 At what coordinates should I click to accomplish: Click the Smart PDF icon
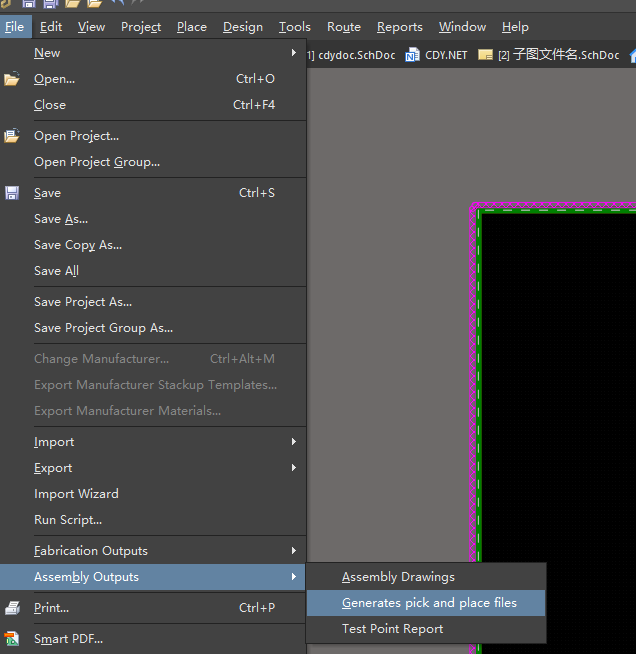pyautogui.click(x=12, y=639)
